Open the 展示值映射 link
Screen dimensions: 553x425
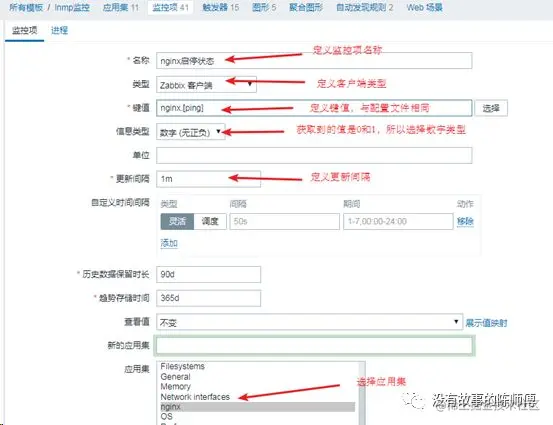point(486,323)
